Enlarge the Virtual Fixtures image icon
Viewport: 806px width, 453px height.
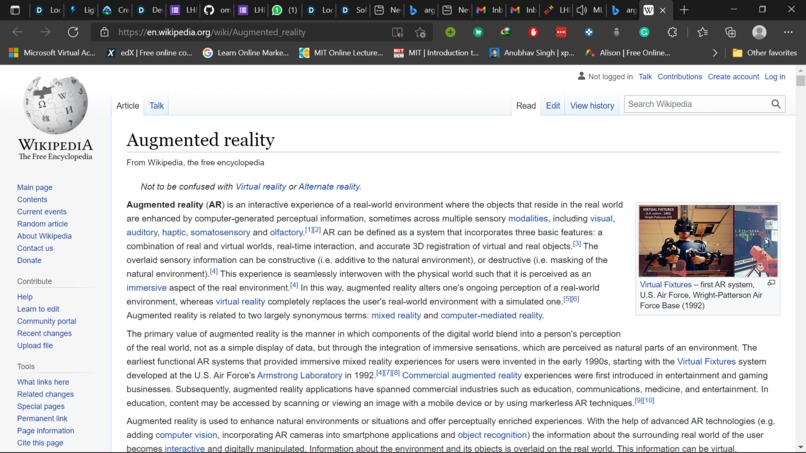click(771, 283)
